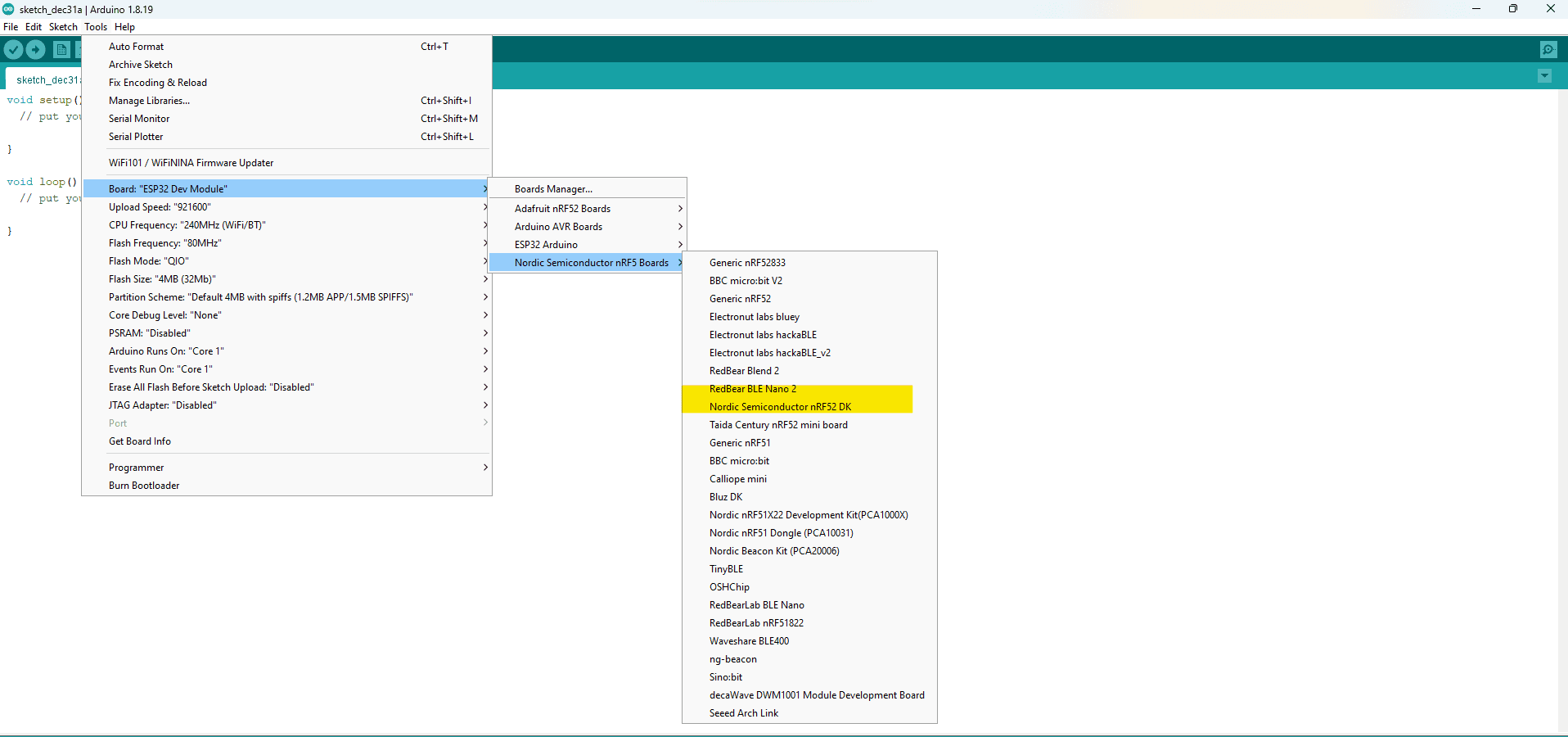
Task: Select Nordic Semiconductor nRF52 DK board
Action: pyautogui.click(x=809, y=407)
